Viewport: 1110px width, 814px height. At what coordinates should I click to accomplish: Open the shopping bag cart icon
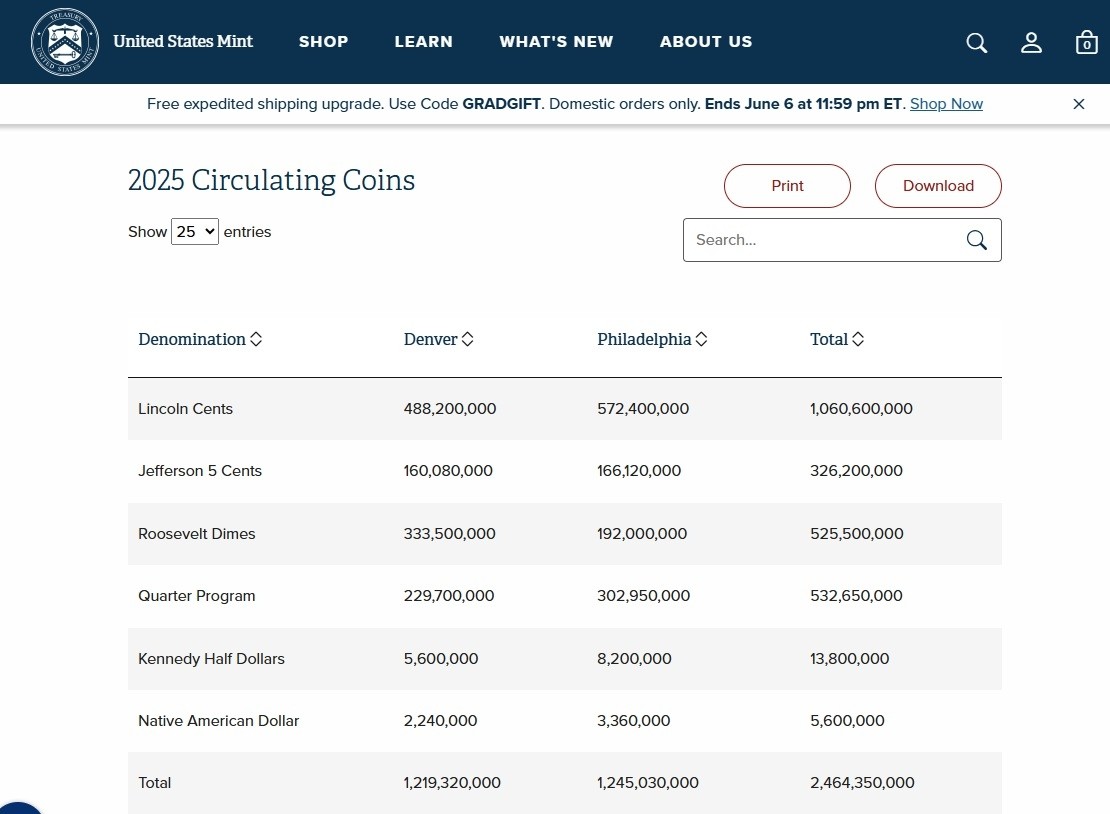1086,42
